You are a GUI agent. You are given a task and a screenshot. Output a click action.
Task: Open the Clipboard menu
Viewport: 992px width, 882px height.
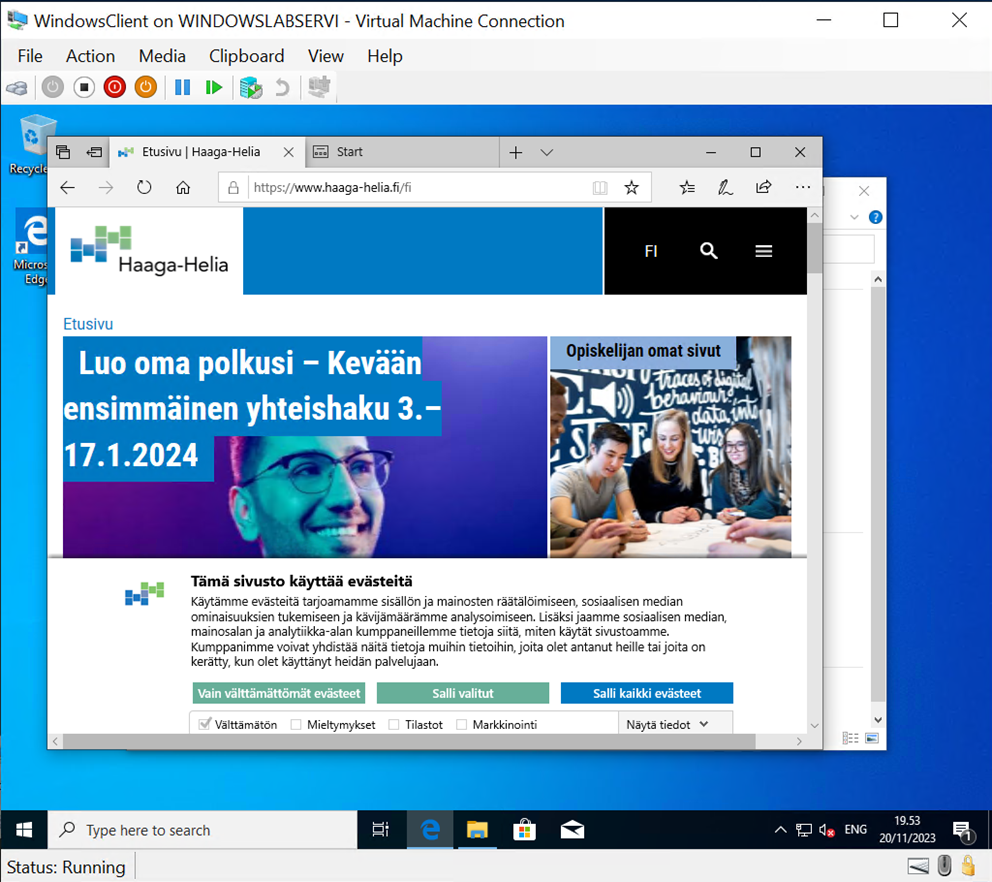pos(246,56)
